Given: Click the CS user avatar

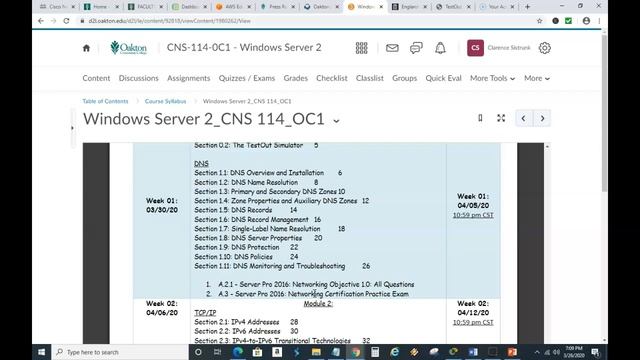Looking at the screenshot, I should click(475, 48).
